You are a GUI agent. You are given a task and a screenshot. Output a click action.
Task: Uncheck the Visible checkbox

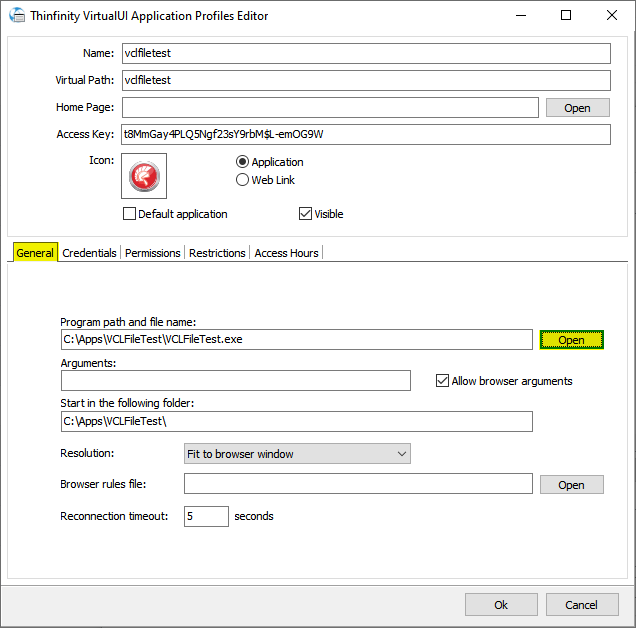click(x=305, y=213)
